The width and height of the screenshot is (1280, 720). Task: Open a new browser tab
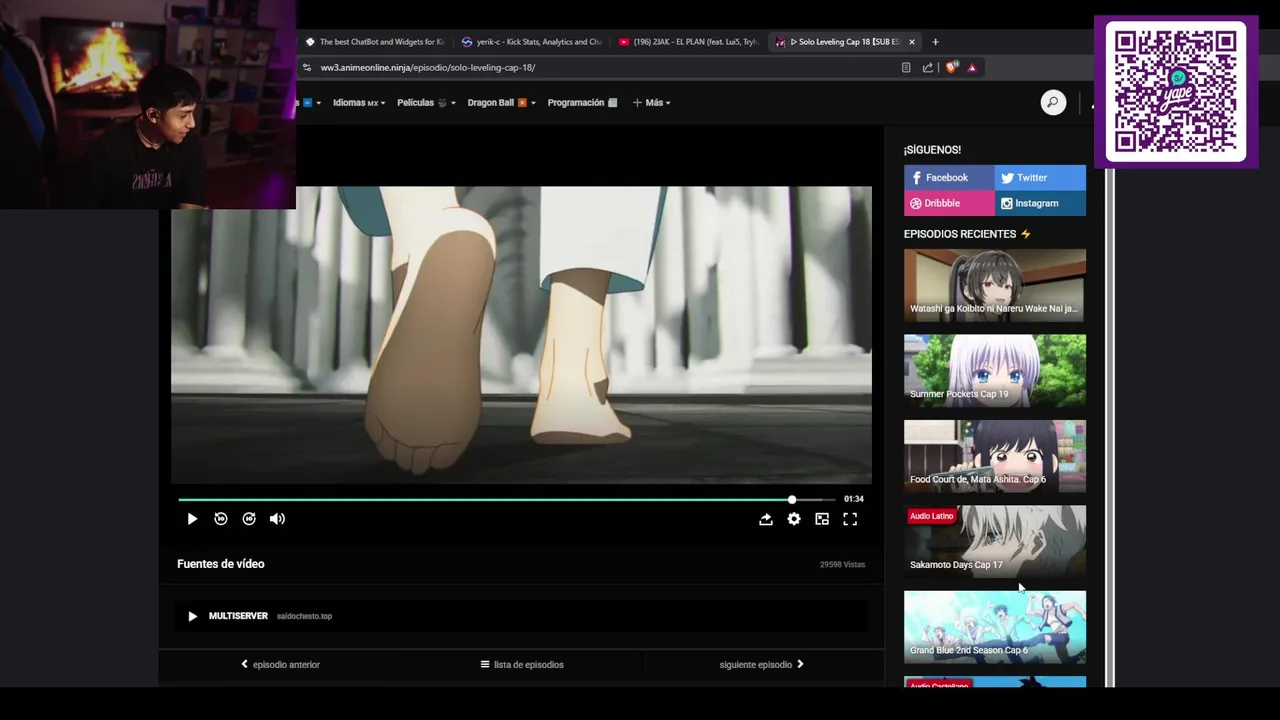coord(935,42)
